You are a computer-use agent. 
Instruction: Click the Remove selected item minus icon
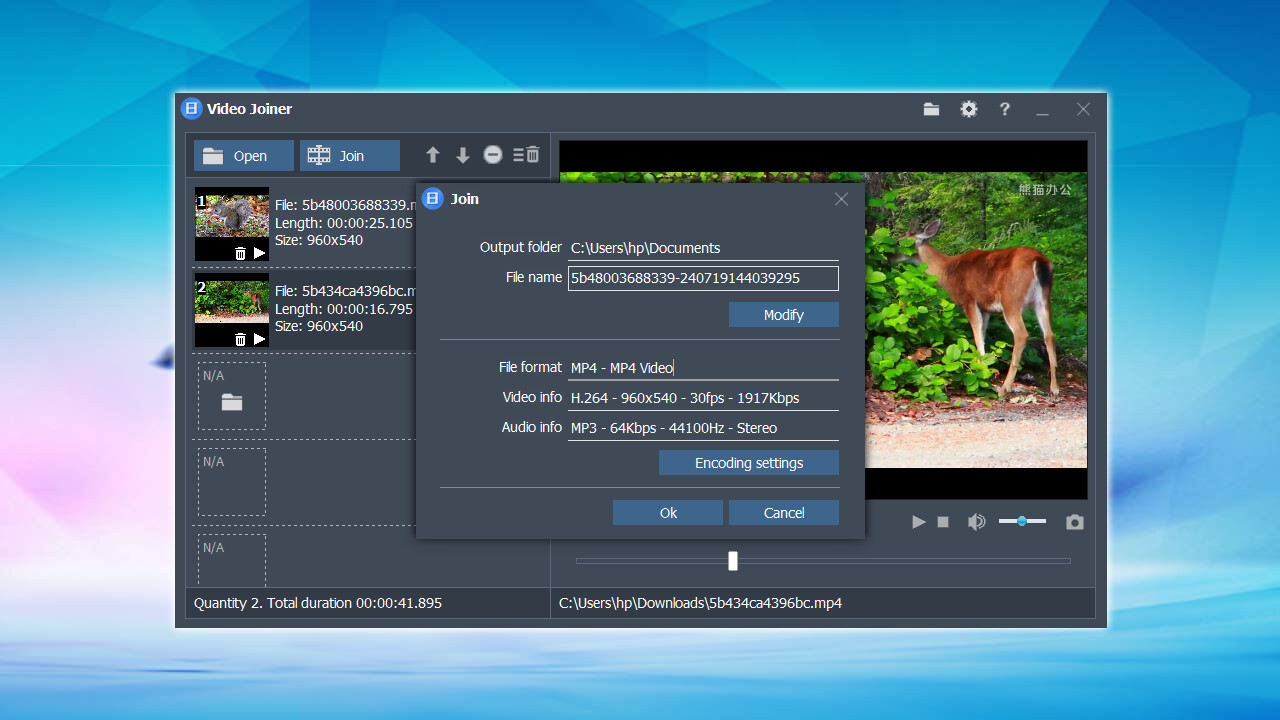click(x=493, y=155)
